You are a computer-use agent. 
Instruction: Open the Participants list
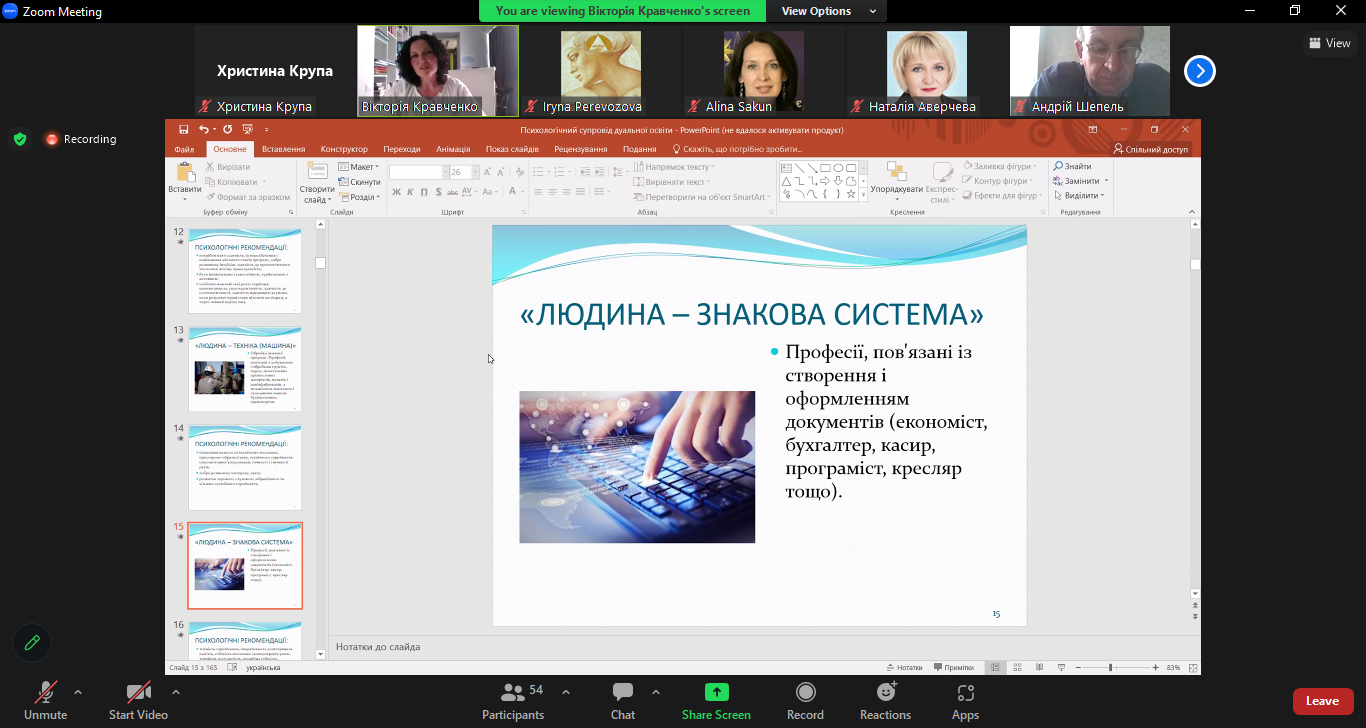coord(513,692)
